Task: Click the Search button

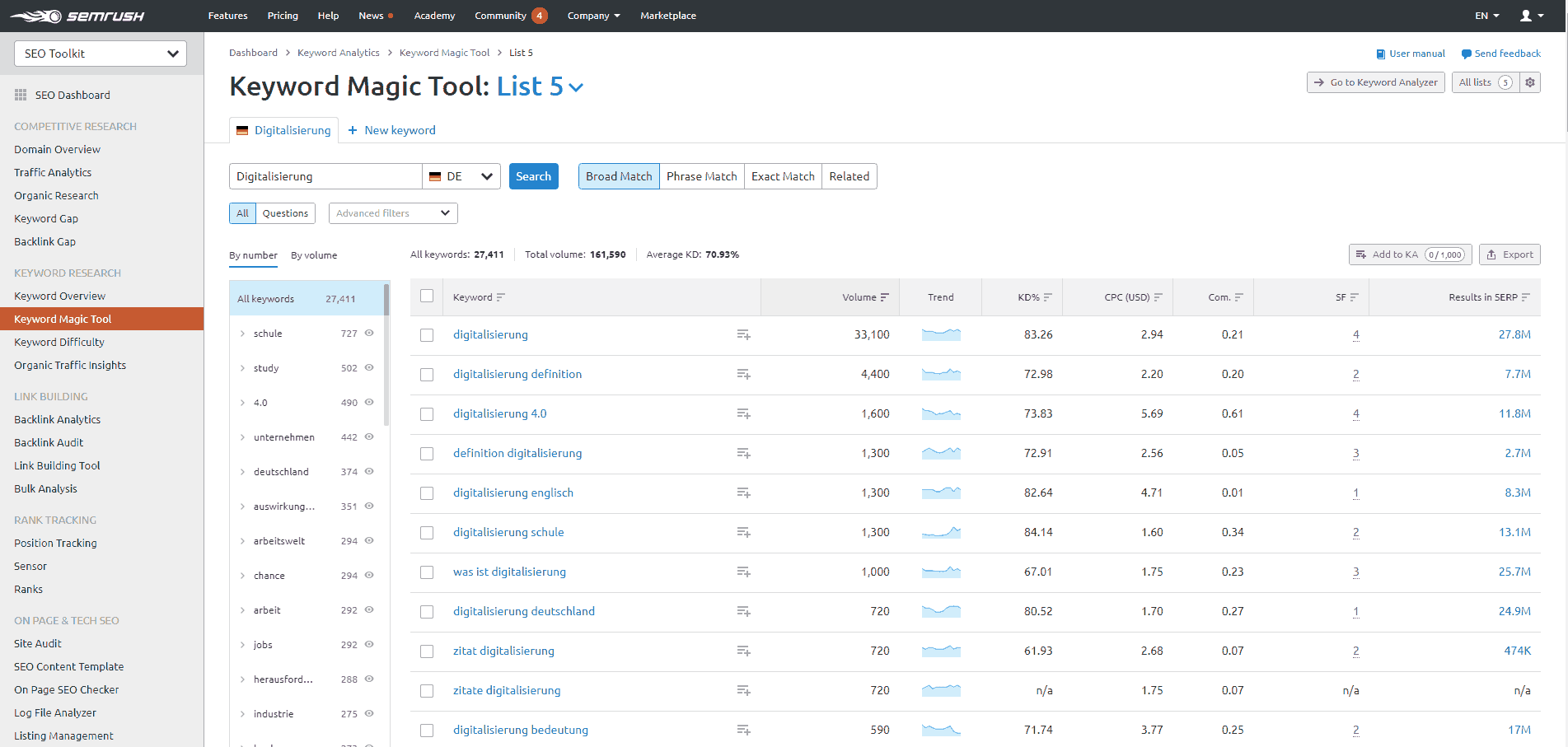Action: pyautogui.click(x=533, y=176)
